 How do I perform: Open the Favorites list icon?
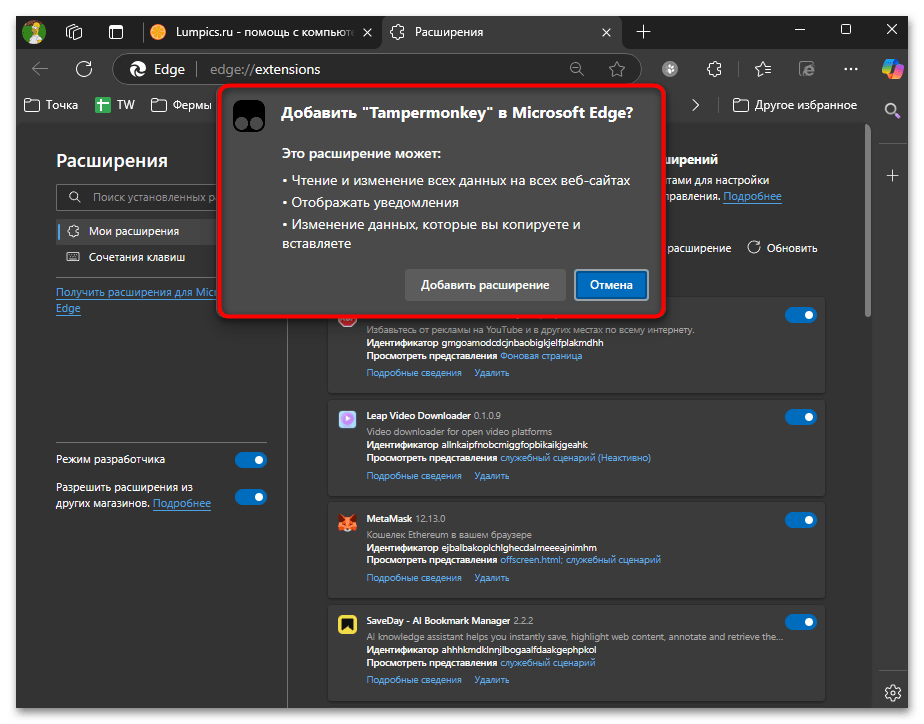pos(763,69)
